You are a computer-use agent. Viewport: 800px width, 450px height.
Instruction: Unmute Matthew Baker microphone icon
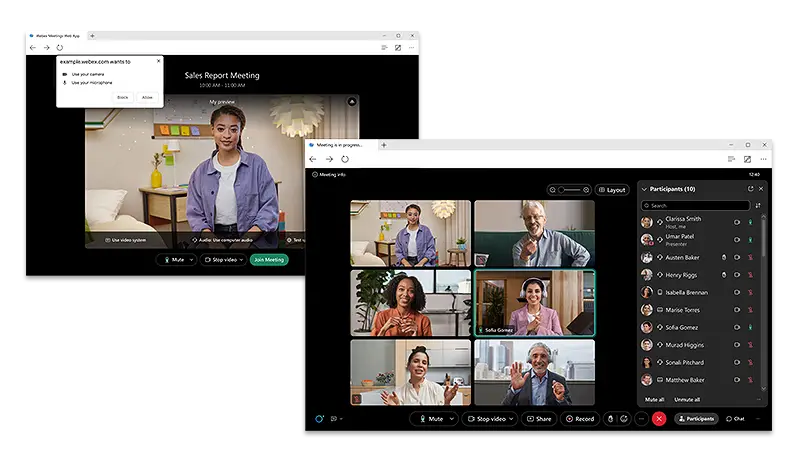(751, 380)
